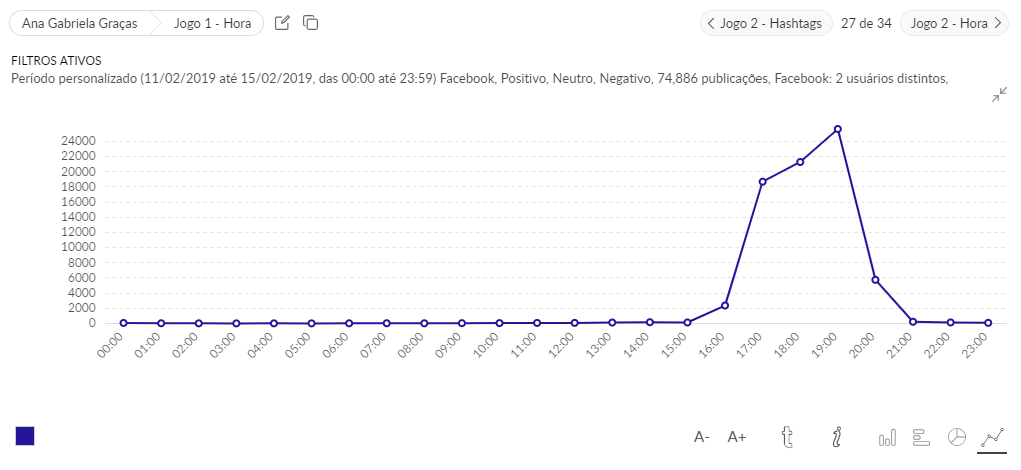The image size is (1021, 470).
Task: Click the 16:00 data point on the line
Action: (725, 305)
